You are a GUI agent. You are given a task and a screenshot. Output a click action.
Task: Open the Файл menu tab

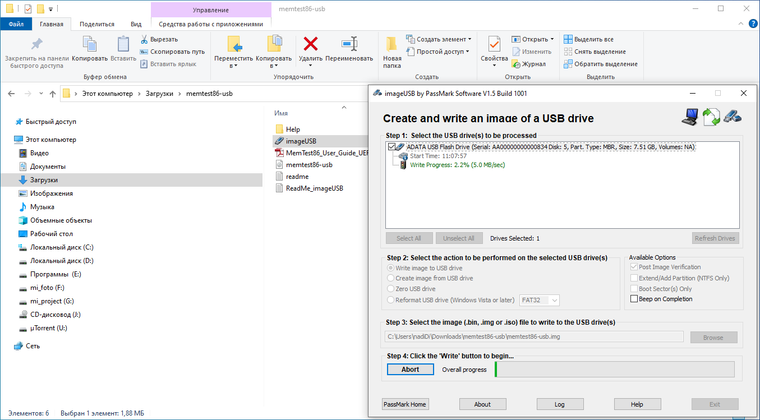pos(16,24)
